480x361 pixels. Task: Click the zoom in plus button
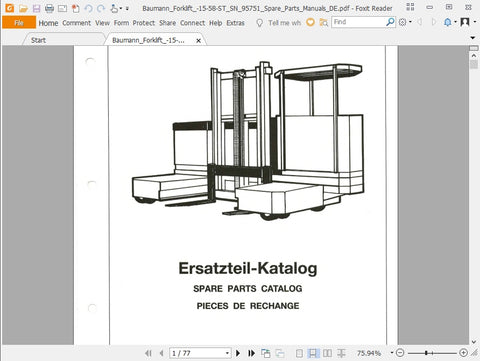click(x=463, y=353)
